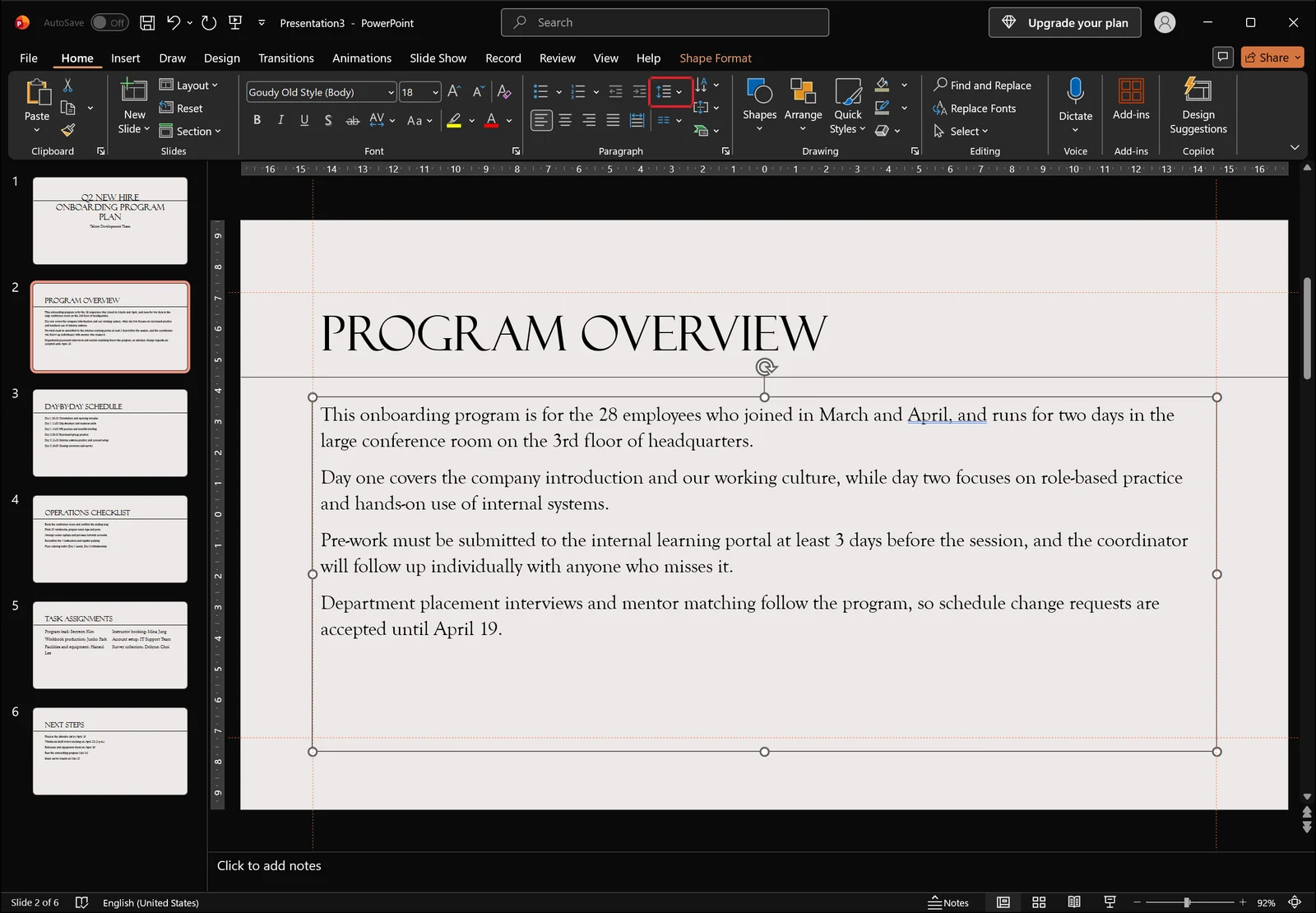Open the File menu
Screen dimensions: 1316x913
pyautogui.click(x=29, y=58)
